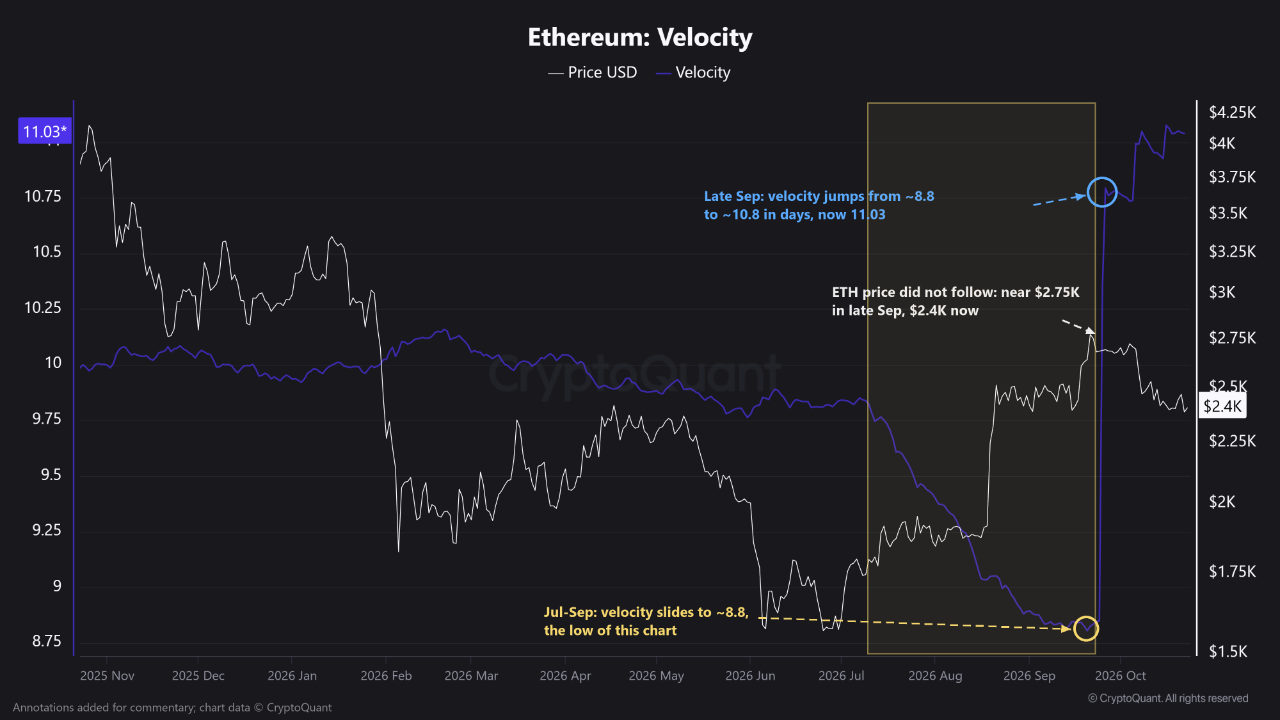Image resolution: width=1280 pixels, height=720 pixels.
Task: Click the Ethereum: Velocity chart title
Action: point(640,38)
